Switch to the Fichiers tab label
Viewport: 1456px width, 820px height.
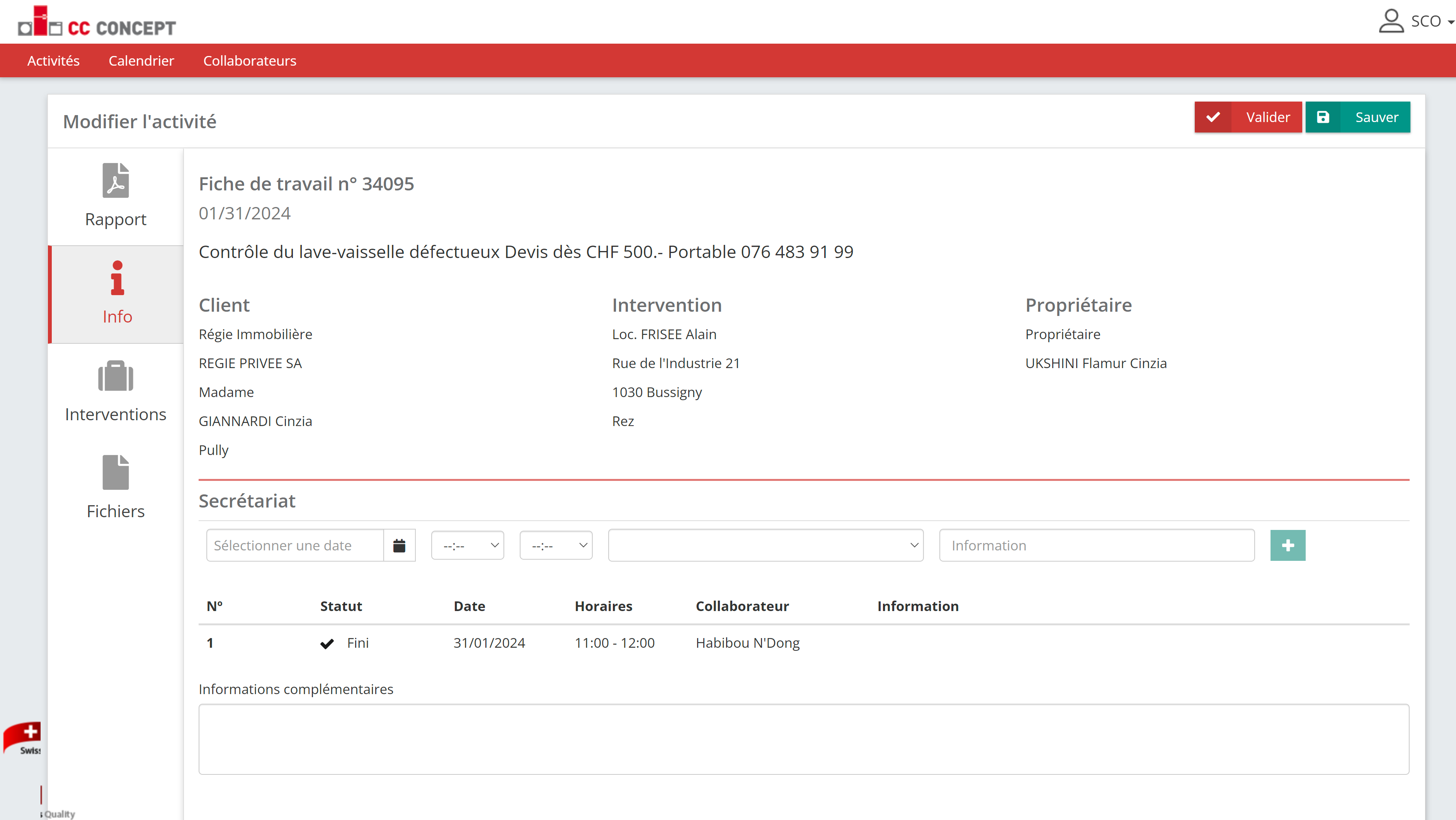(x=115, y=511)
